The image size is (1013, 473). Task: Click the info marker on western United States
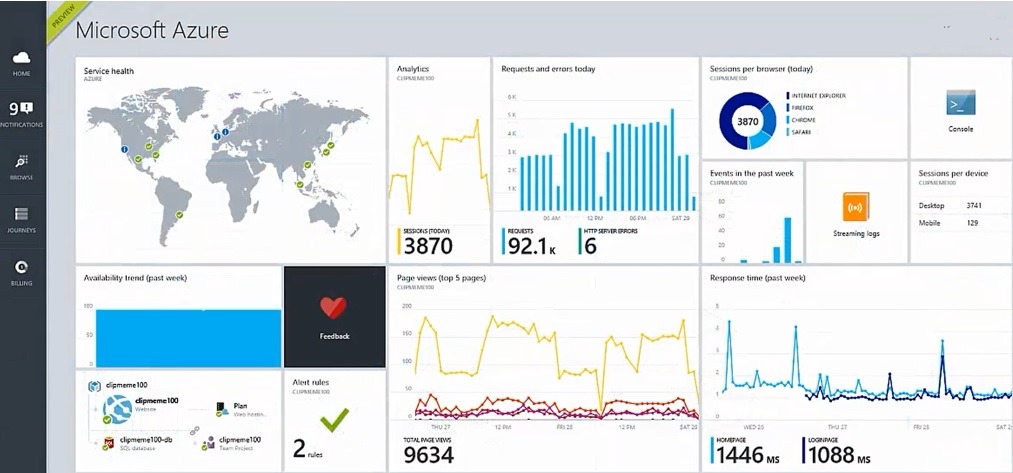point(124,149)
